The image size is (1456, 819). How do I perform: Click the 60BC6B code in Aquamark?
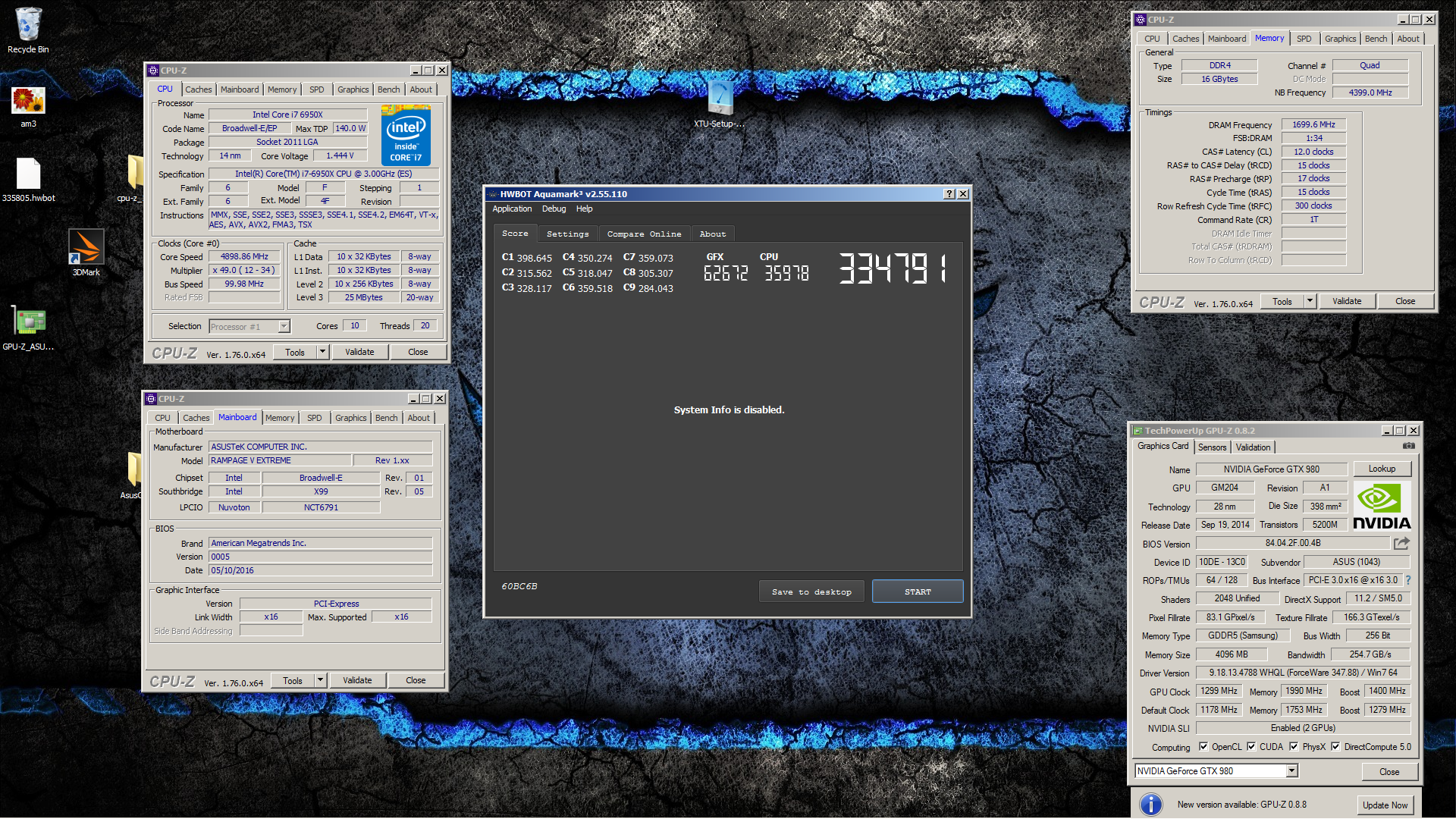tap(519, 587)
